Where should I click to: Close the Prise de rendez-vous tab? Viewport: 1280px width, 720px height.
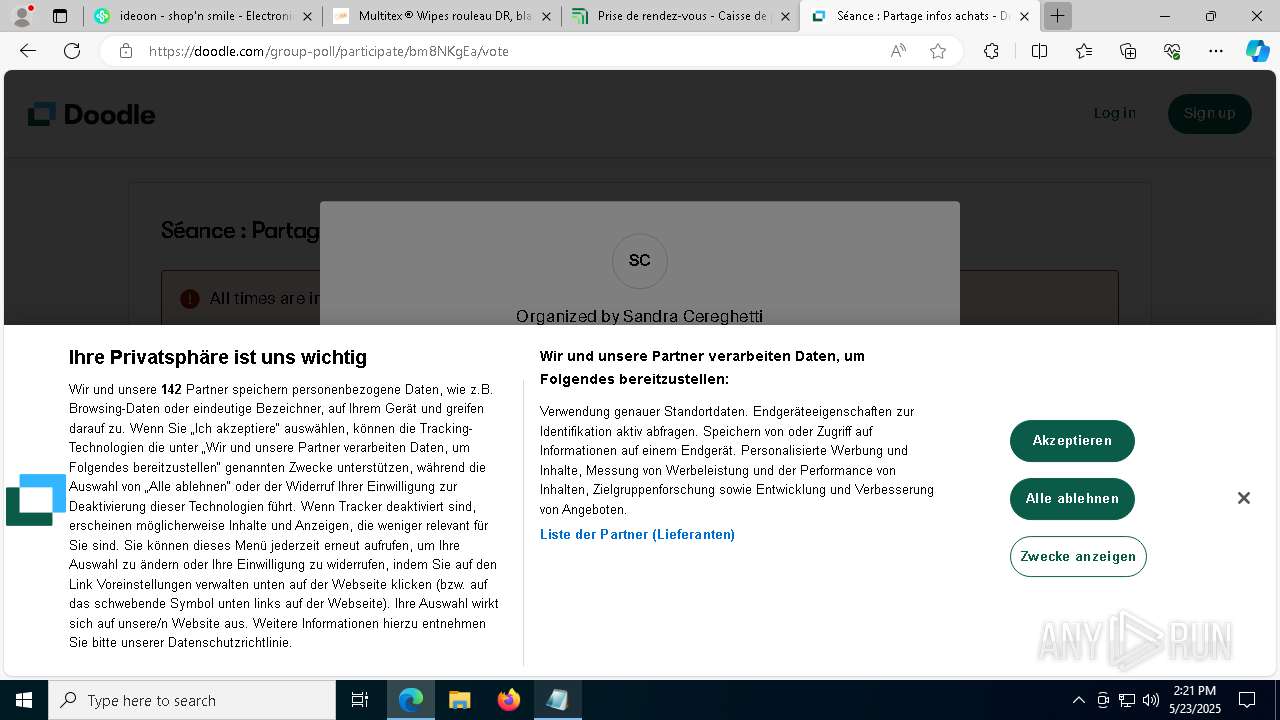(x=785, y=16)
